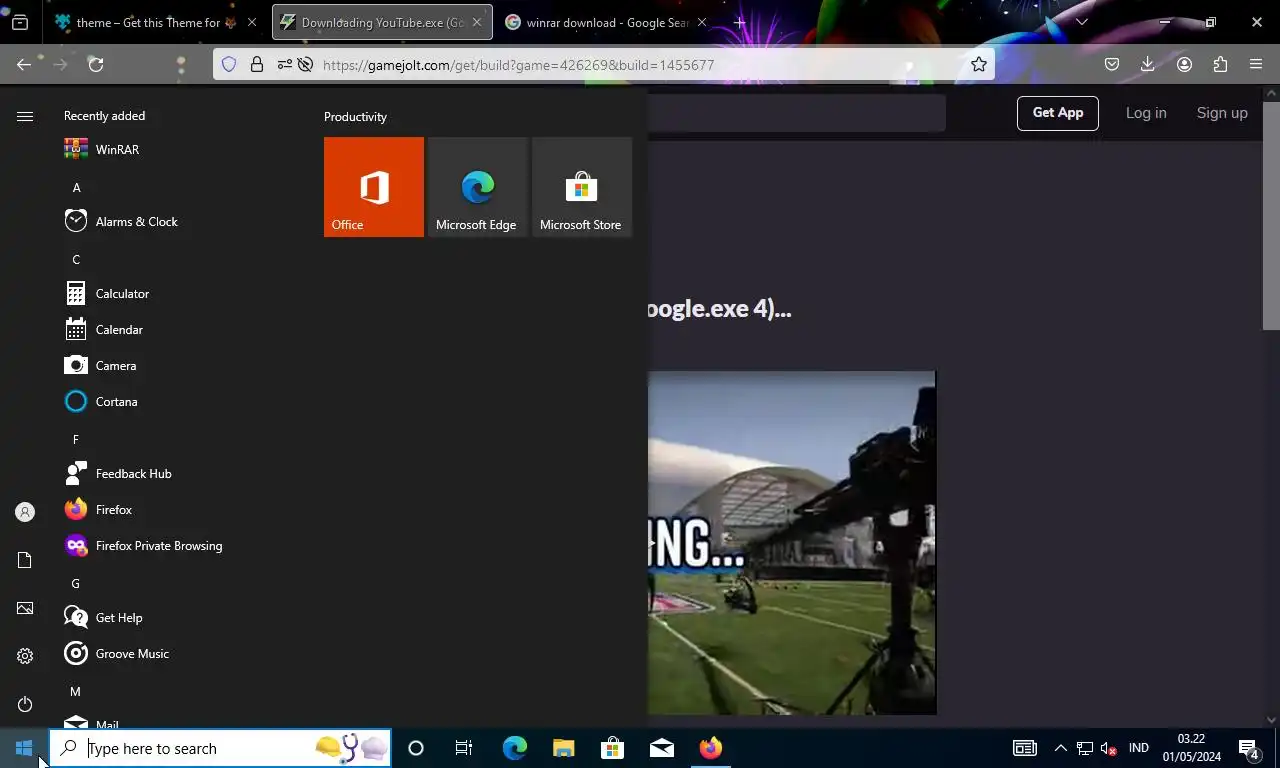
Task: Open File Explorer from the taskbar
Action: pos(563,748)
